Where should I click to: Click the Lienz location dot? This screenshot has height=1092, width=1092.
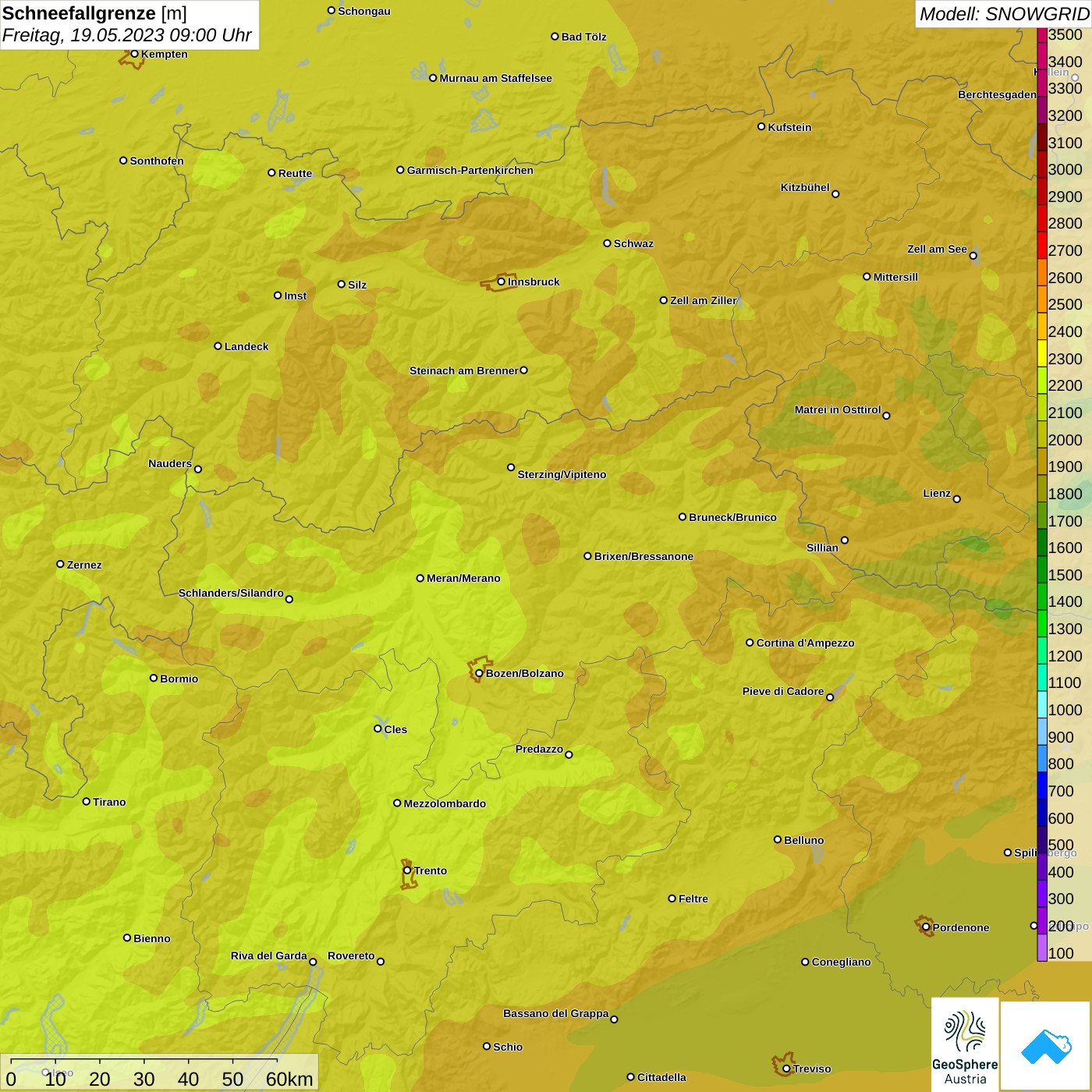[957, 499]
